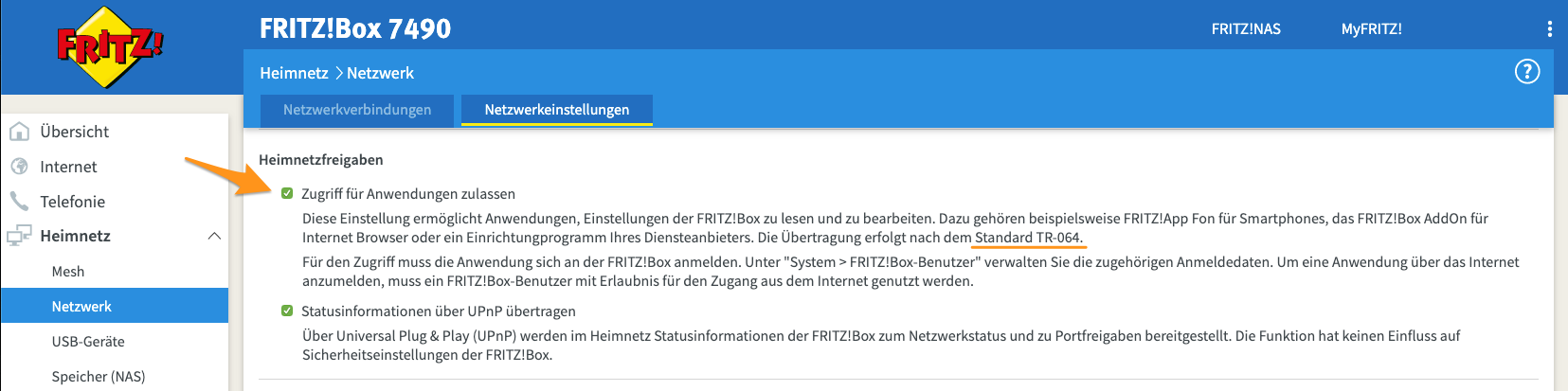
Task: Uncheck Zugriff für Anwendungen zulassen
Action: pos(287,193)
